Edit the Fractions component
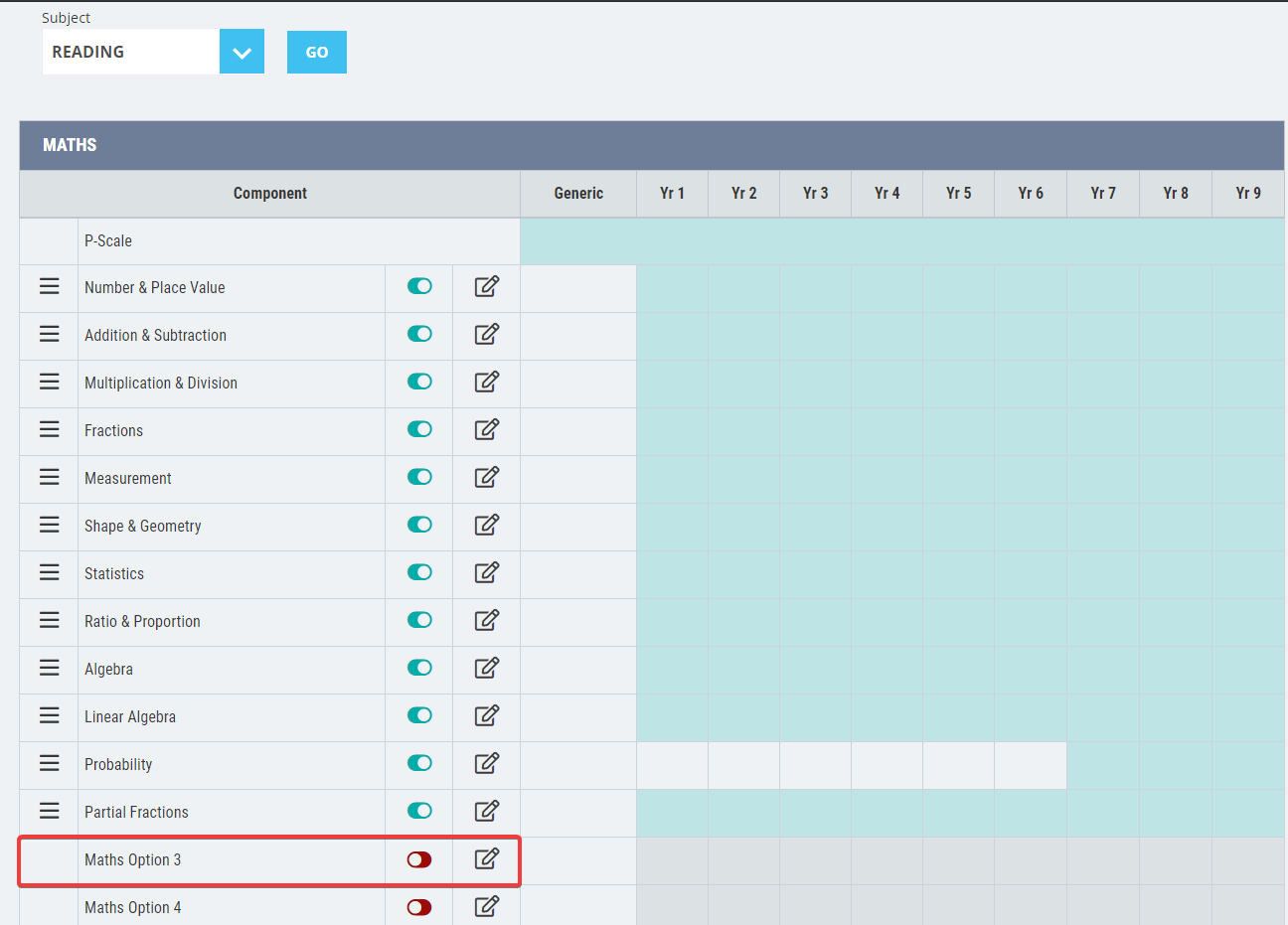Viewport: 1288px width, 925px height. click(486, 430)
